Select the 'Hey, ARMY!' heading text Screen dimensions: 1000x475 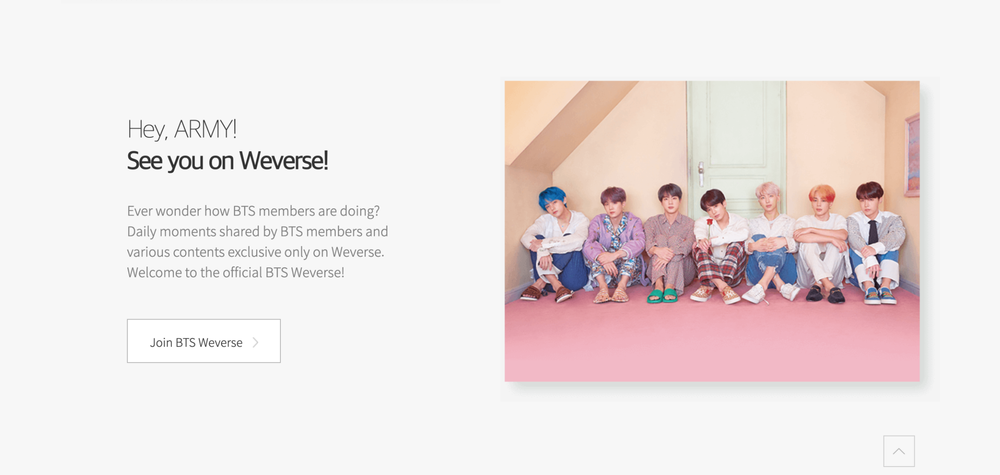(x=182, y=129)
